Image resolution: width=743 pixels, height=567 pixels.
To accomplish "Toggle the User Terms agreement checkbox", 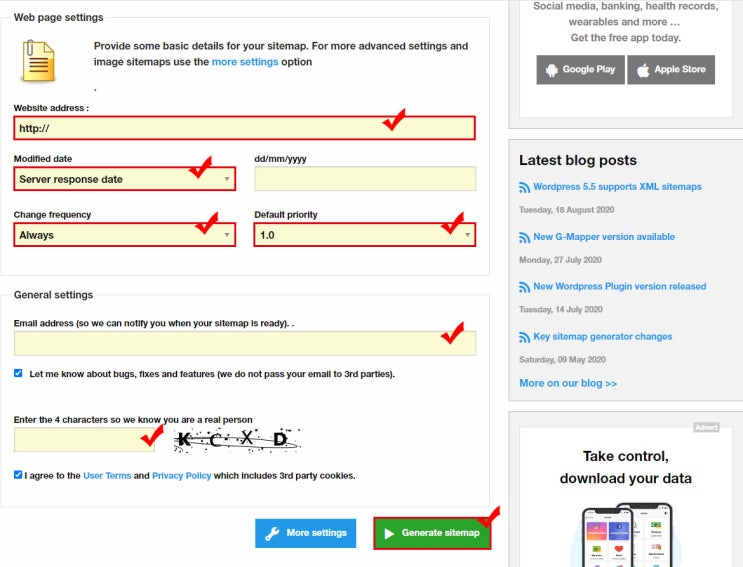I will coord(18,475).
